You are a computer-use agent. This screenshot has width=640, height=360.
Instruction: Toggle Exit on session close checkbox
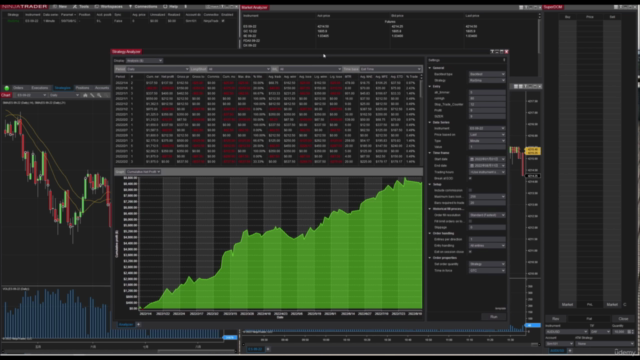(x=470, y=252)
